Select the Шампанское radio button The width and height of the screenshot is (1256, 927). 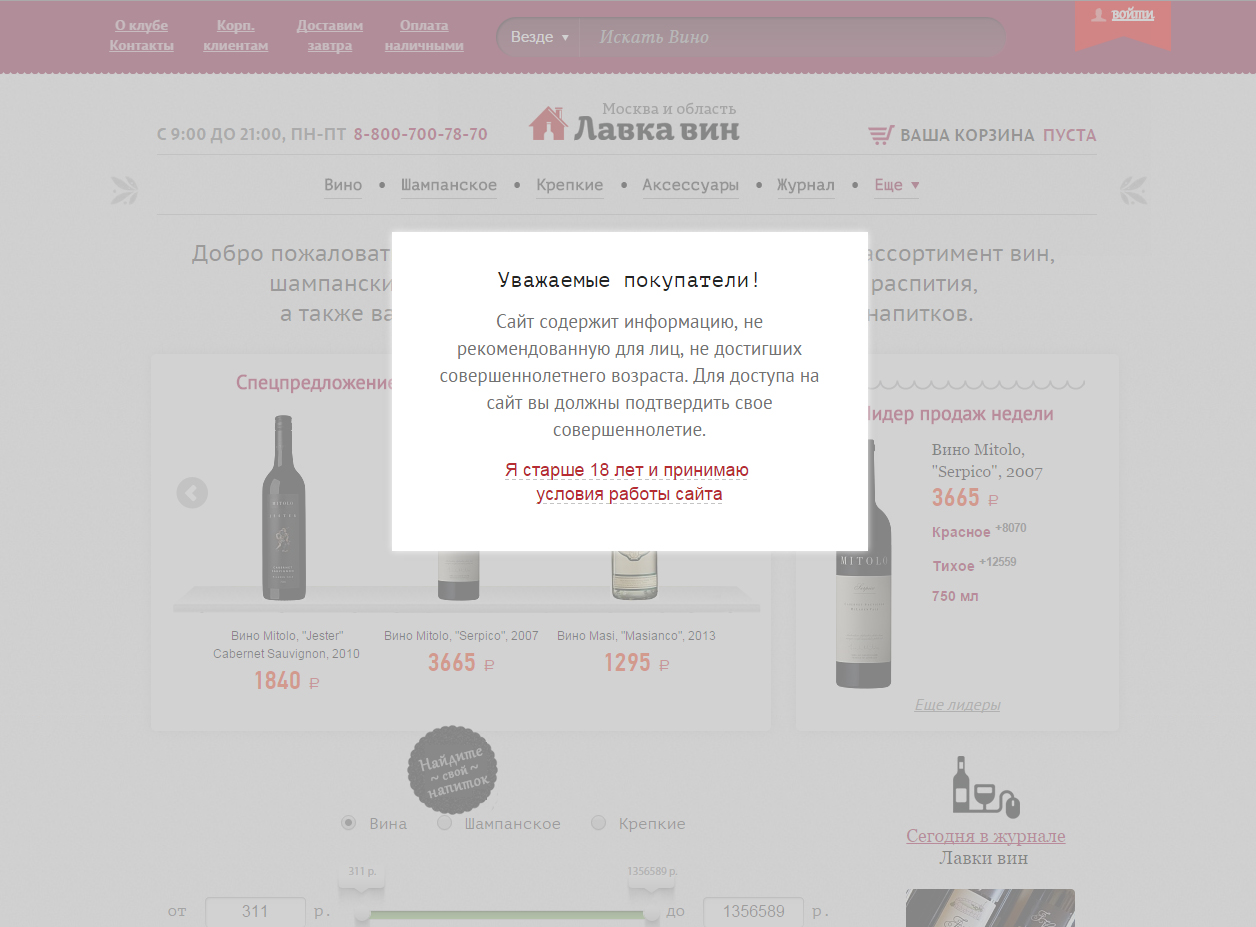click(445, 823)
